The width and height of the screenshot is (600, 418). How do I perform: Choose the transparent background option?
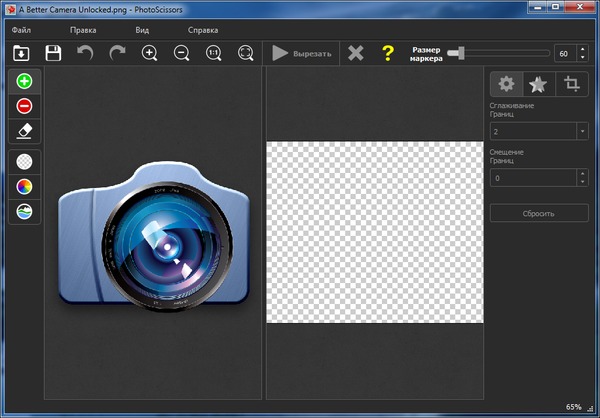coord(25,160)
